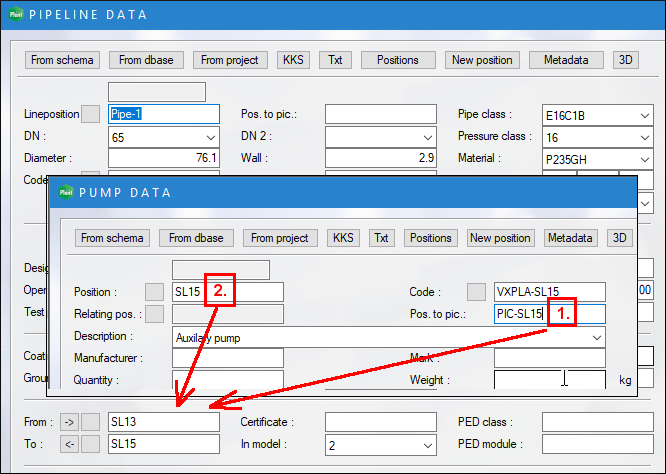Expand the DN dropdown showing 65
Screen dimensions: 666x474
pos(210,136)
